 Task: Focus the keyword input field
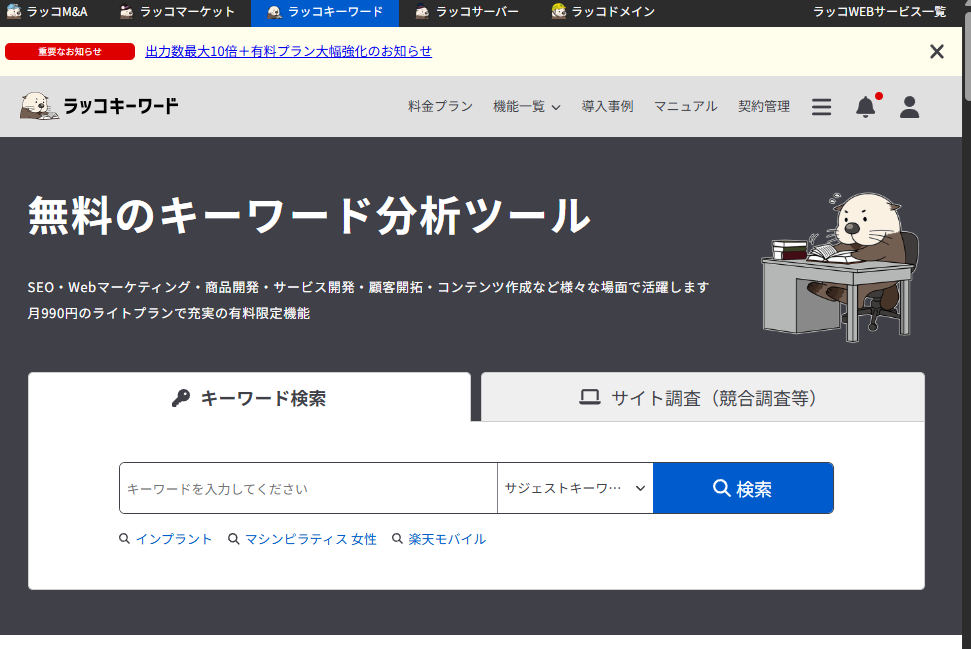[308, 488]
